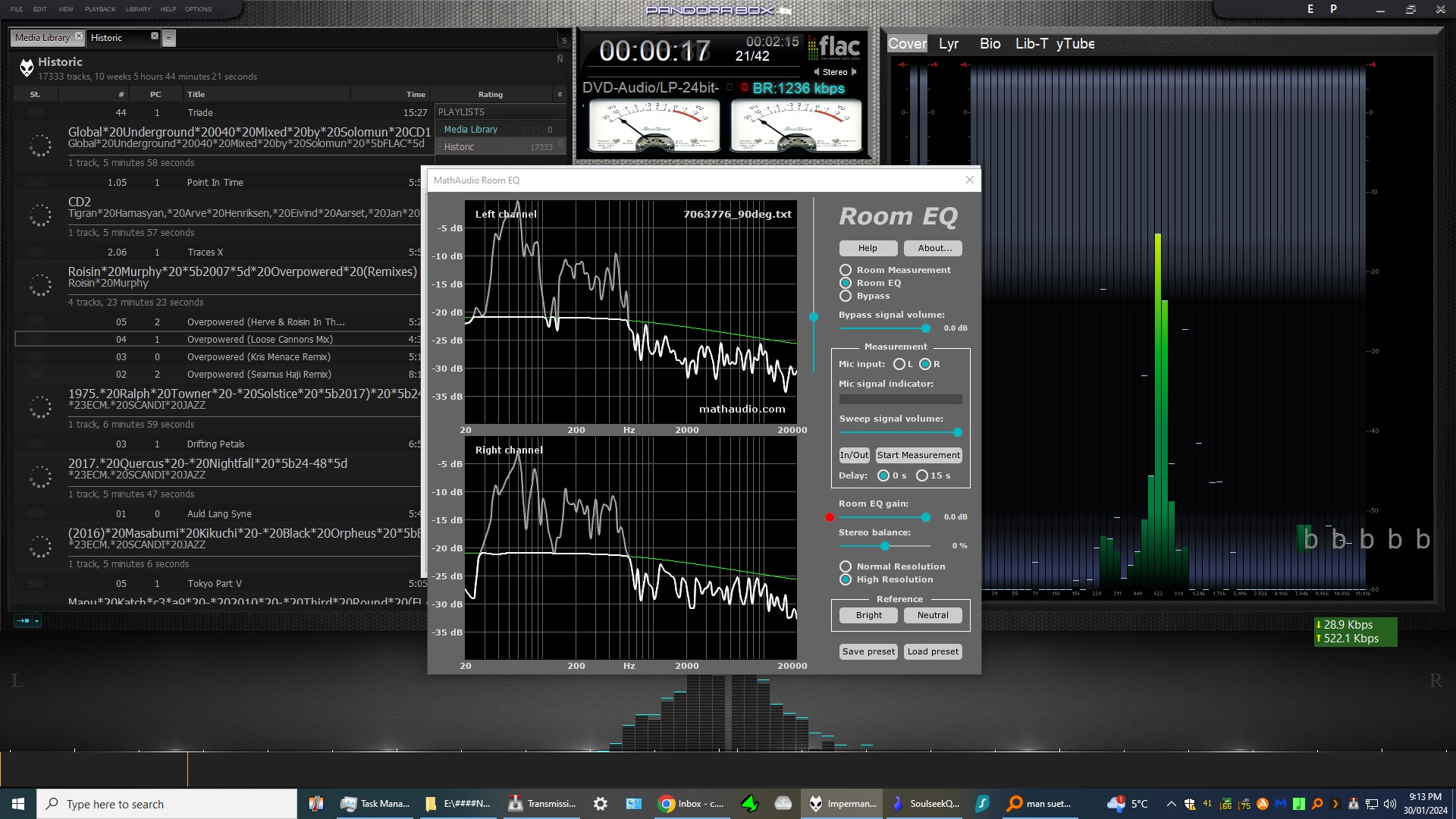This screenshot has width=1456, height=819.
Task: Click the Bright reference button
Action: point(868,615)
